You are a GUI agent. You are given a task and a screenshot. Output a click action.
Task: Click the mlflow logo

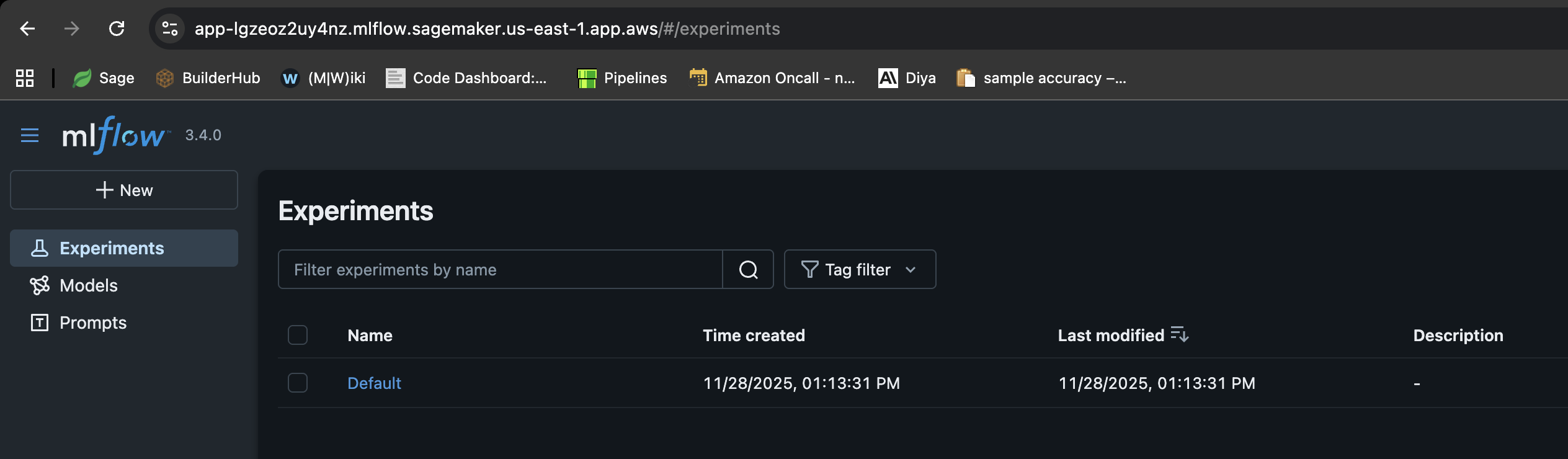point(114,135)
